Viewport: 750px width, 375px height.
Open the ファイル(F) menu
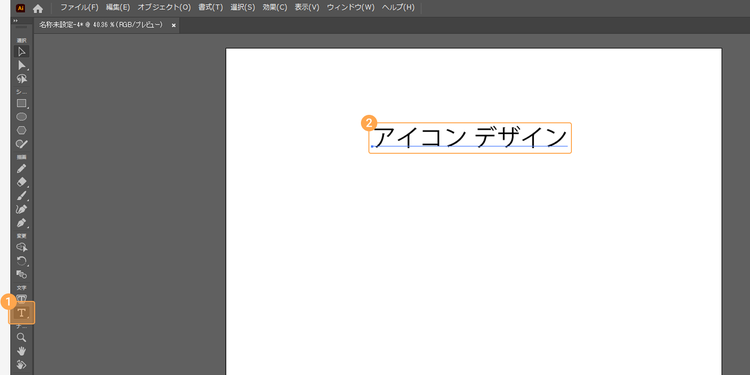point(79,8)
